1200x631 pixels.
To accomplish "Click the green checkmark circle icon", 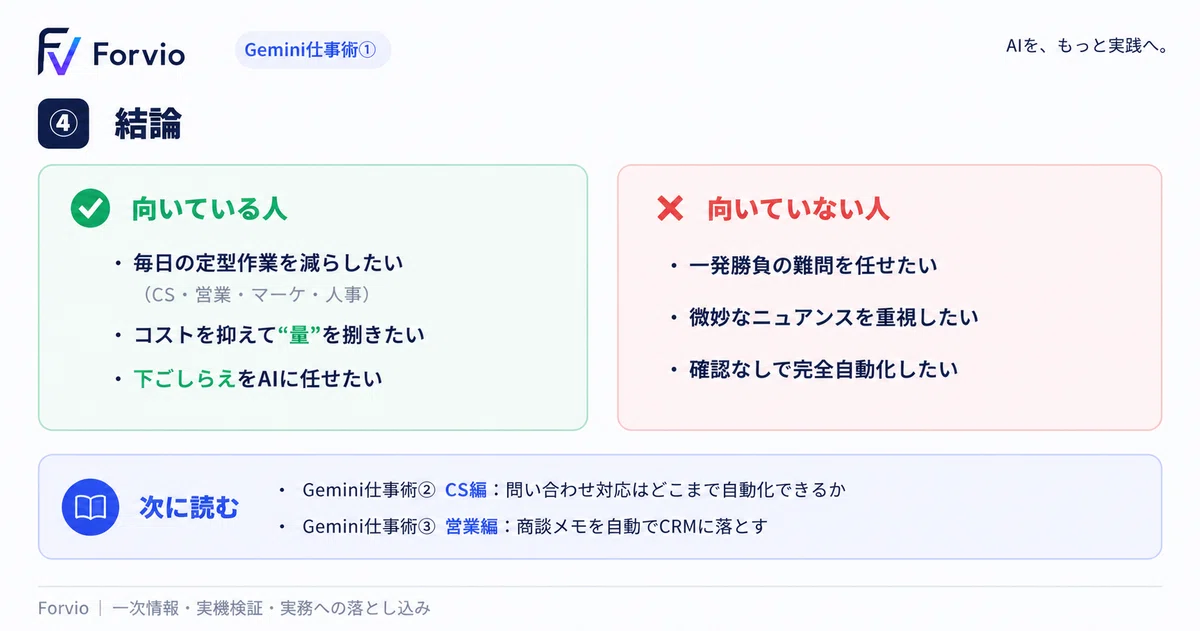I will pyautogui.click(x=90, y=209).
